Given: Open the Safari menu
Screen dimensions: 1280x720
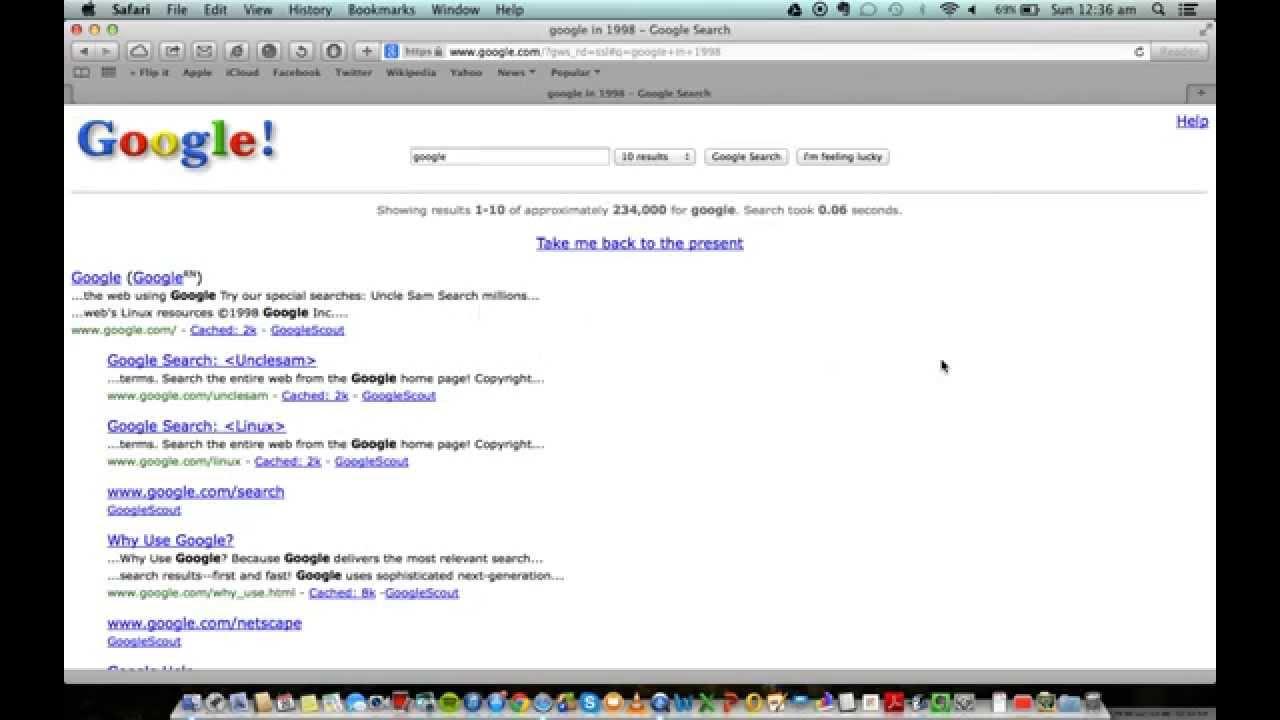Looking at the screenshot, I should click(131, 9).
